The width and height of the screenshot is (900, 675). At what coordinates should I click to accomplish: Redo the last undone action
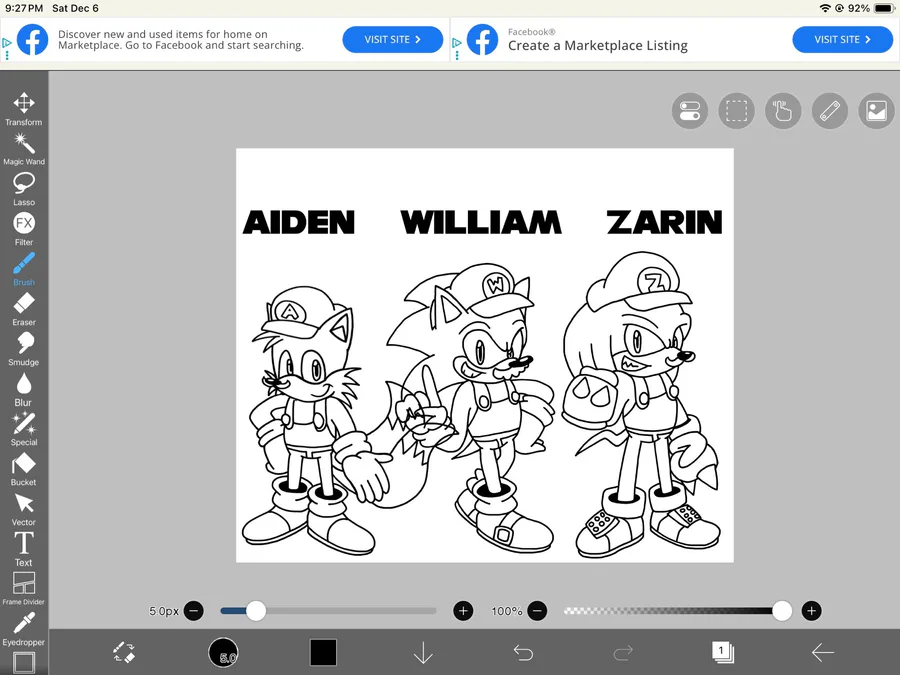tap(623, 653)
